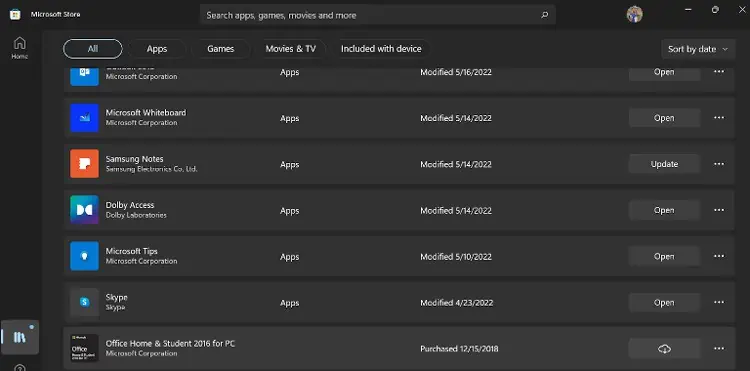Open the user profile avatar
This screenshot has height=371, width=750.
click(634, 14)
